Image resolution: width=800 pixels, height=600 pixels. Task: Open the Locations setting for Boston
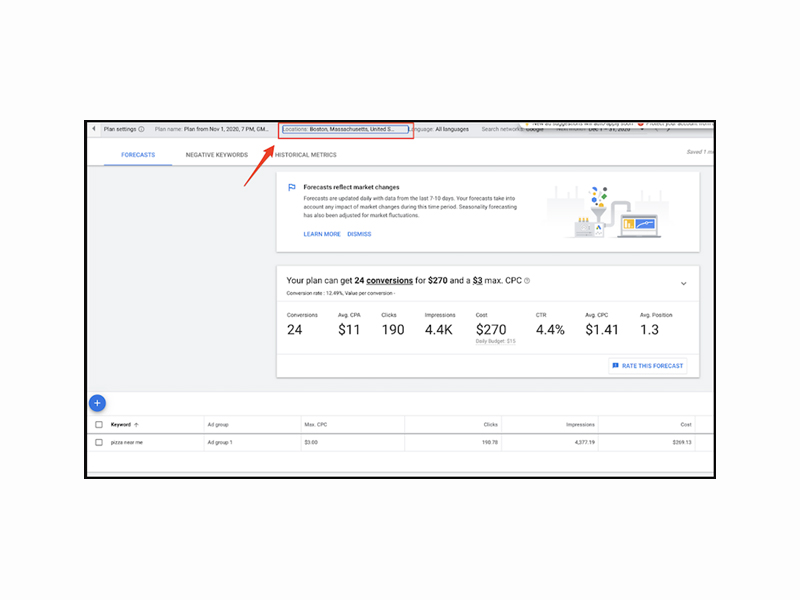(345, 129)
